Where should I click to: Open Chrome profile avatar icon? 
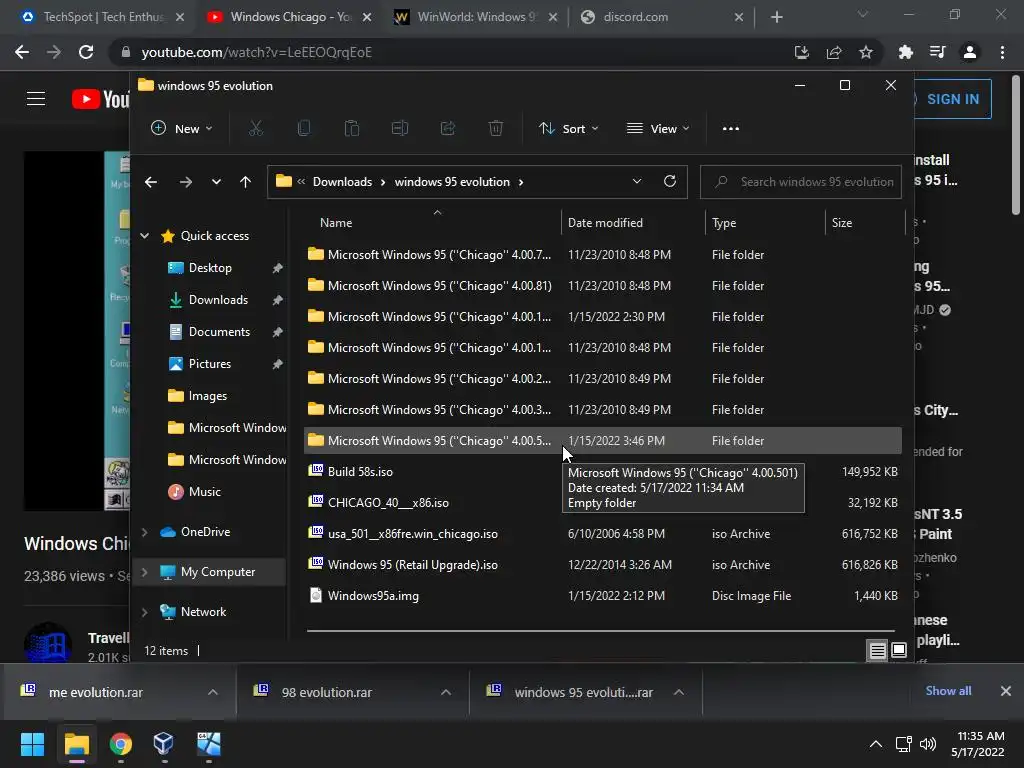[x=970, y=52]
